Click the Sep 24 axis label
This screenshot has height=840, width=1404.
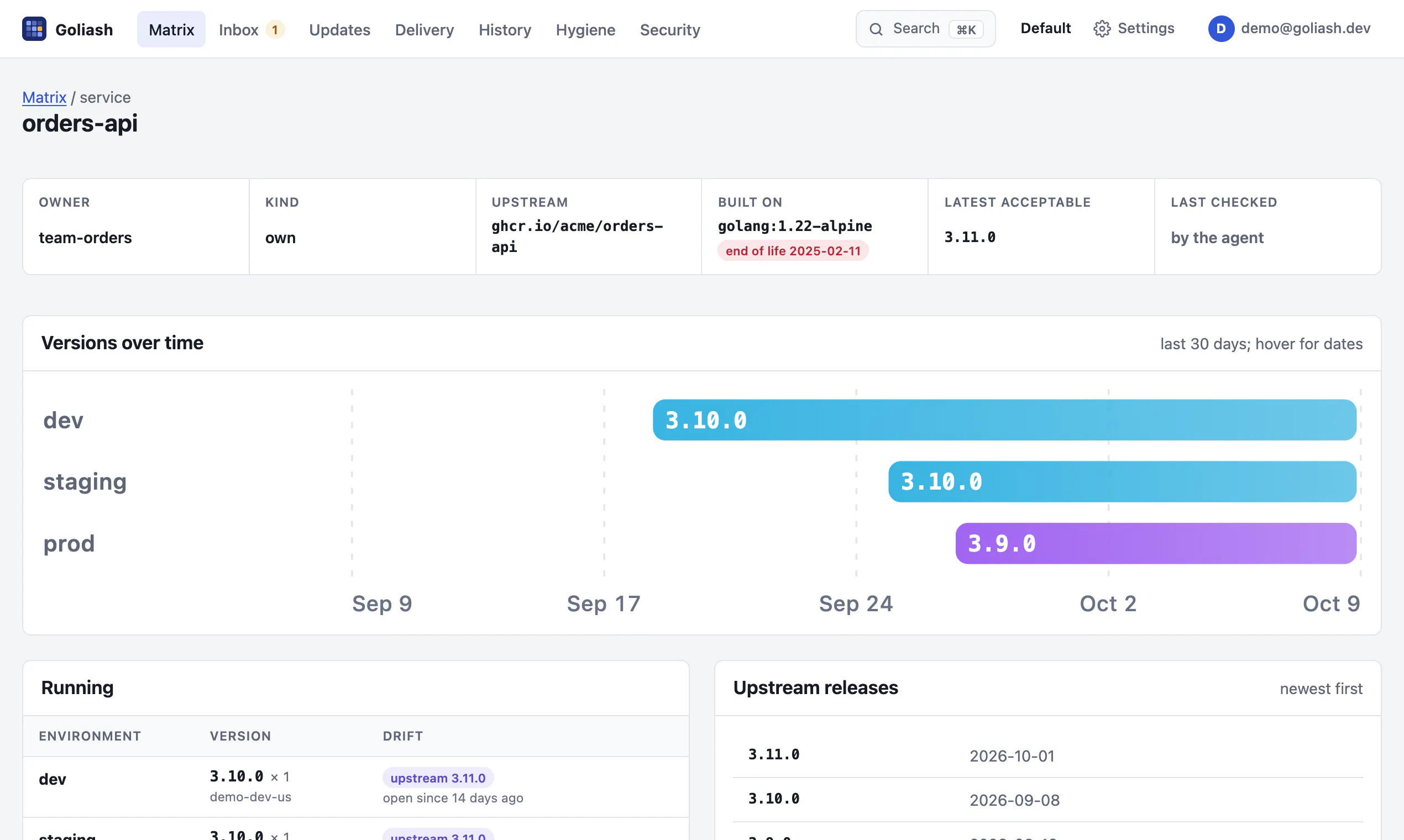click(856, 603)
